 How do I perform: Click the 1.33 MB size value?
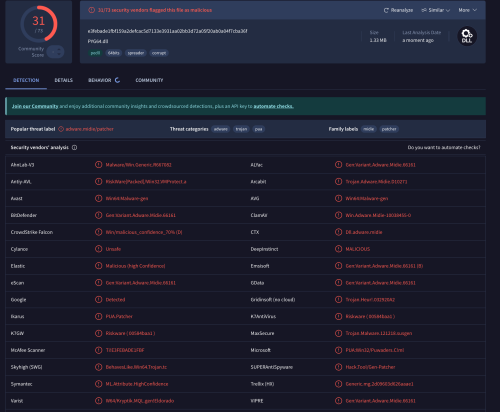(378, 40)
